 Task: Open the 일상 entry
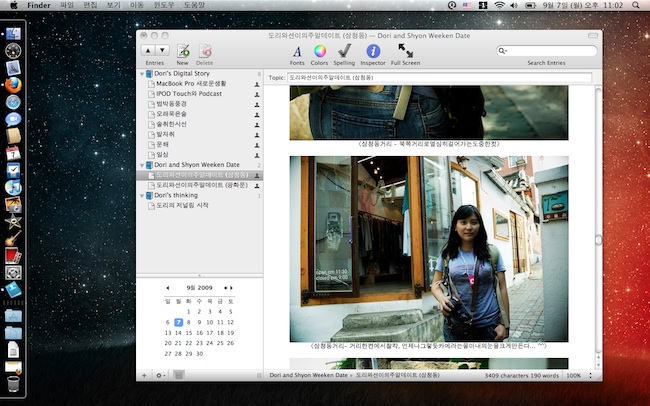pos(162,155)
